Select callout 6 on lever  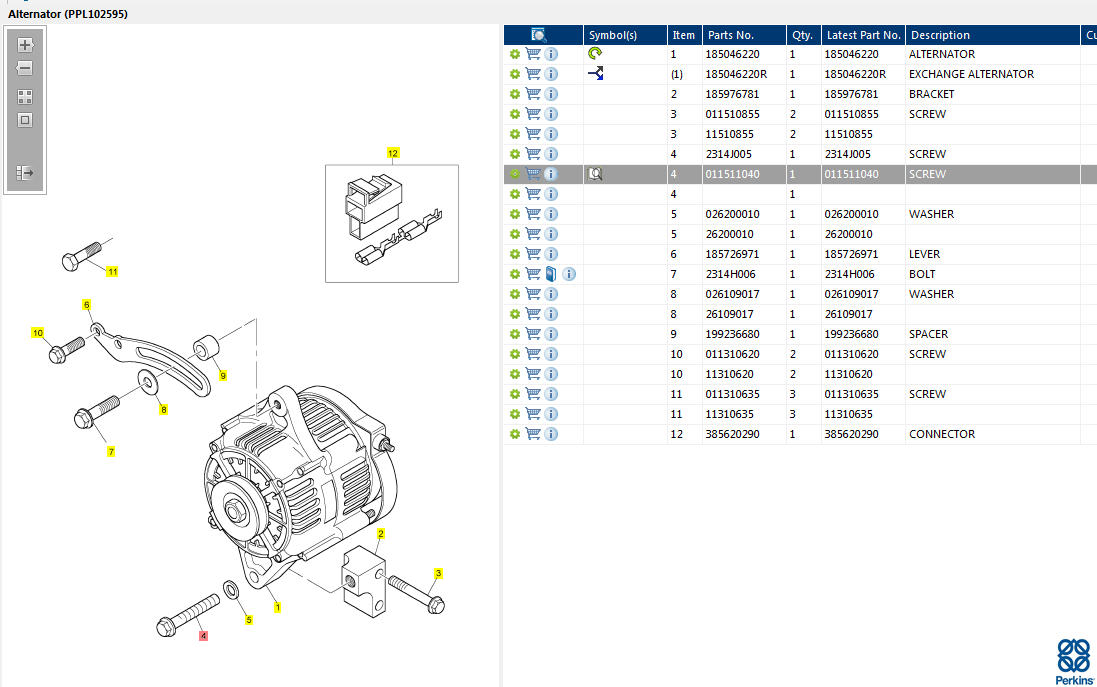coord(87,305)
